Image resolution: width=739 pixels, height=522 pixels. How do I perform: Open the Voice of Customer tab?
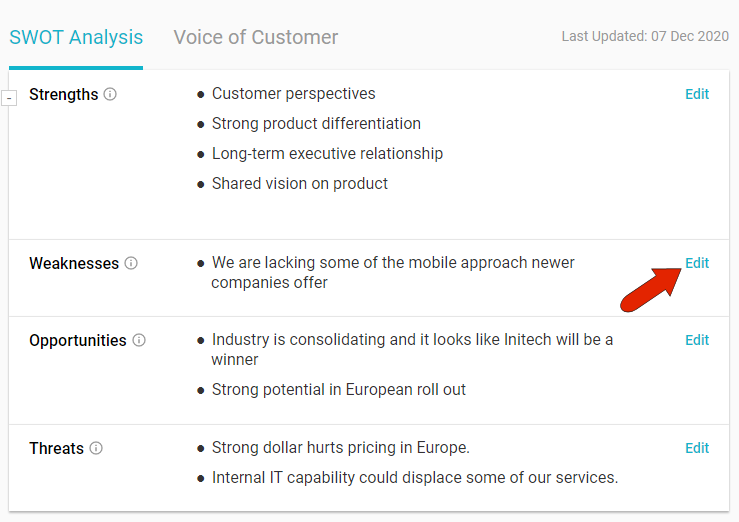pos(256,38)
